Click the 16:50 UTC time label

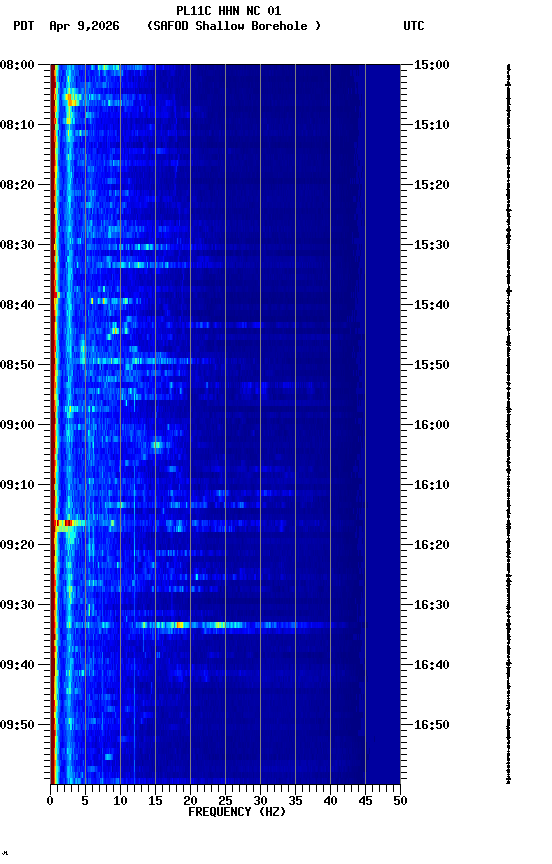[x=432, y=725]
